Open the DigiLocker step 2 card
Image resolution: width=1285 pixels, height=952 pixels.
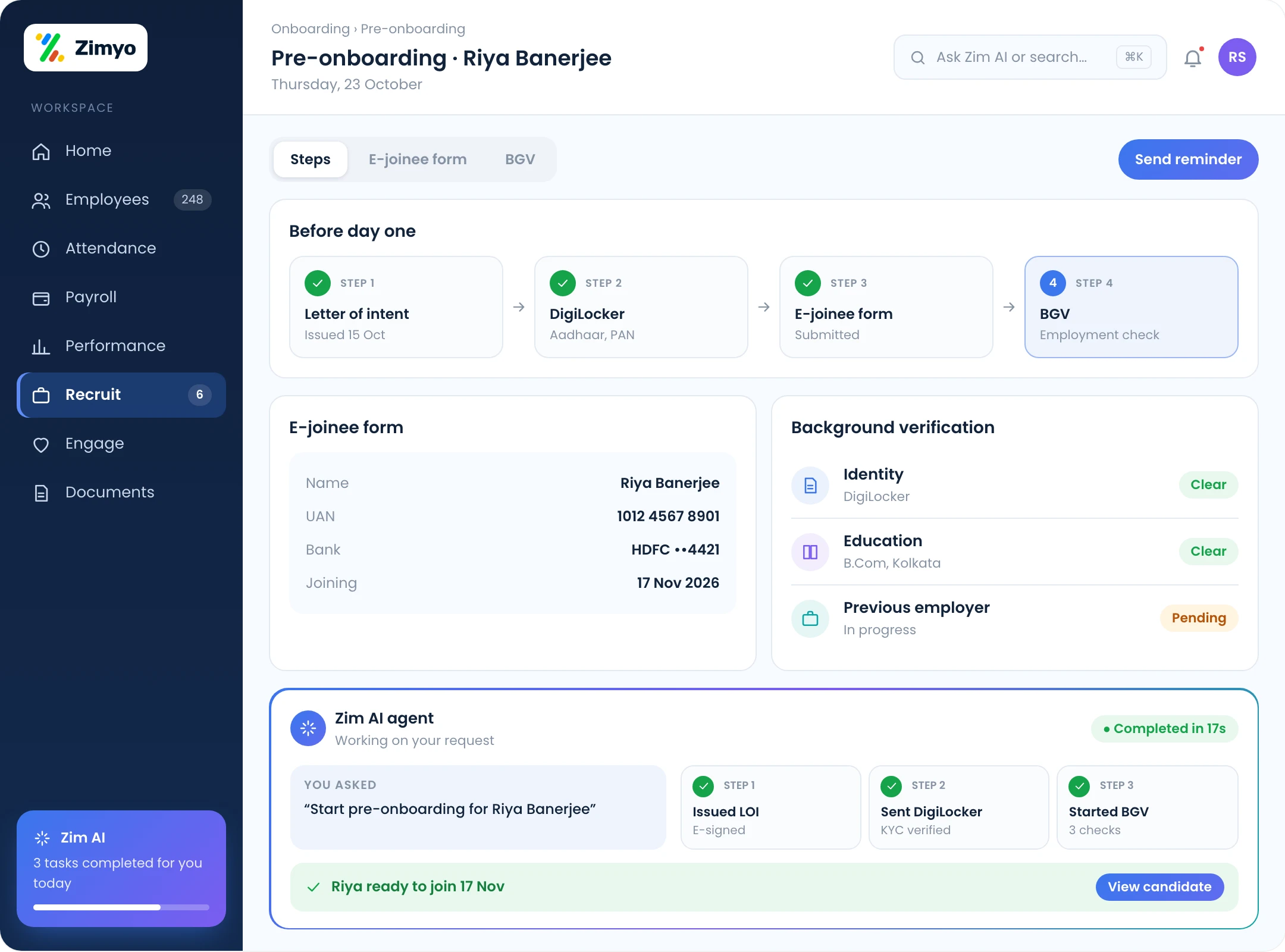pyautogui.click(x=641, y=307)
